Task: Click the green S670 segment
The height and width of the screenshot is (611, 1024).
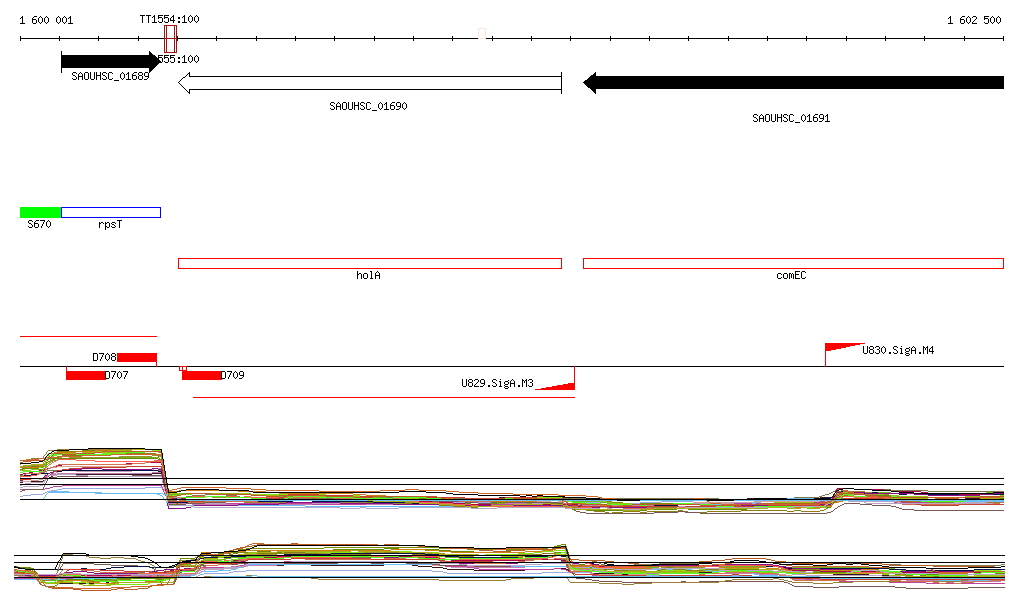Action: [40, 212]
